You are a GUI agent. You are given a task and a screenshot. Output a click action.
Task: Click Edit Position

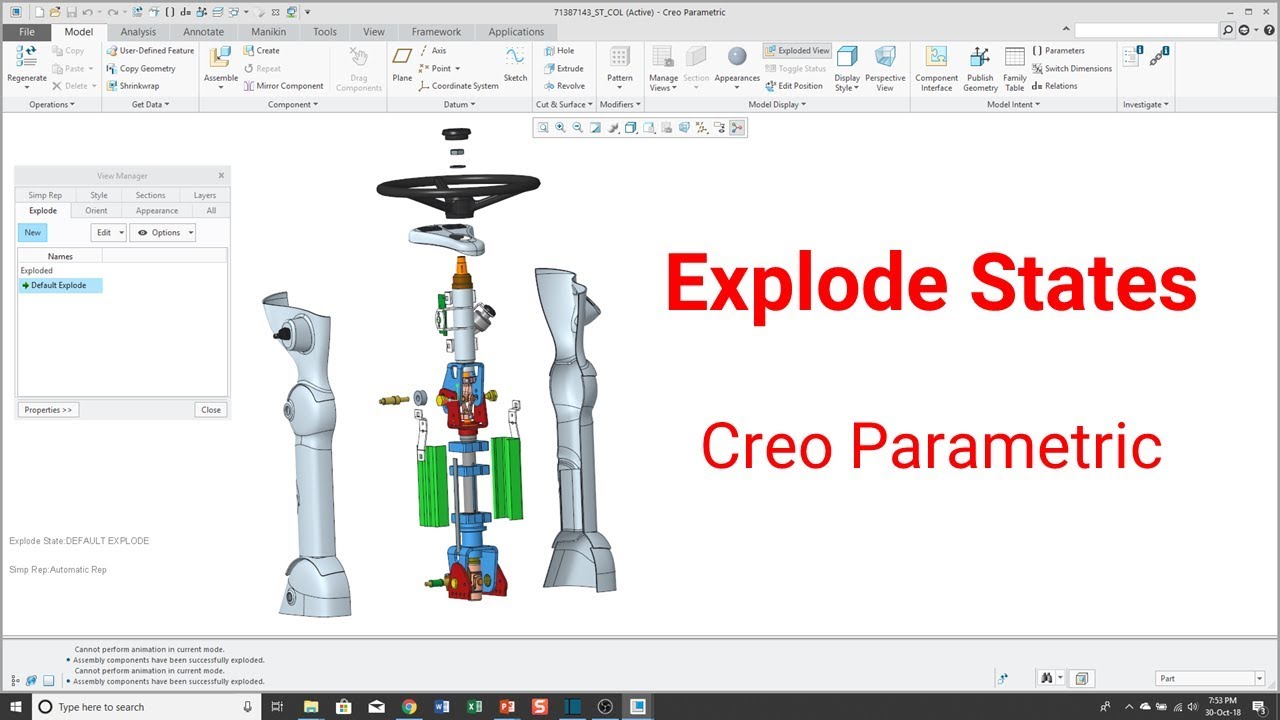(x=794, y=86)
